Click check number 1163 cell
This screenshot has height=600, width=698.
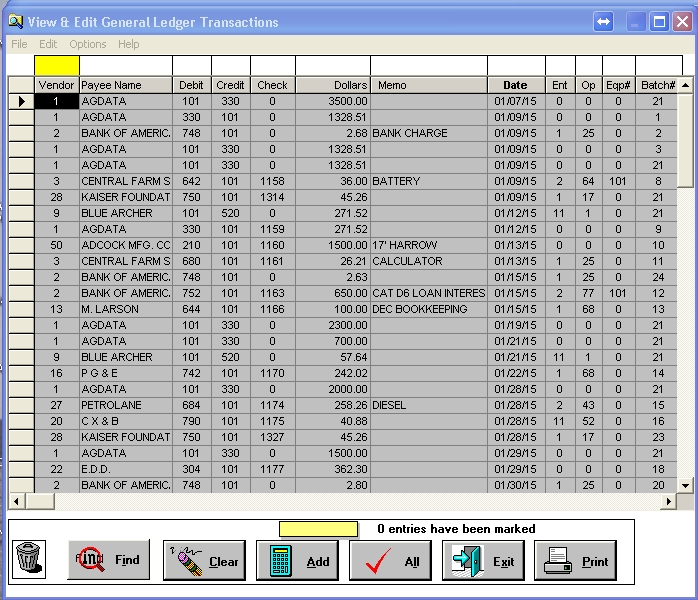[x=272, y=293]
